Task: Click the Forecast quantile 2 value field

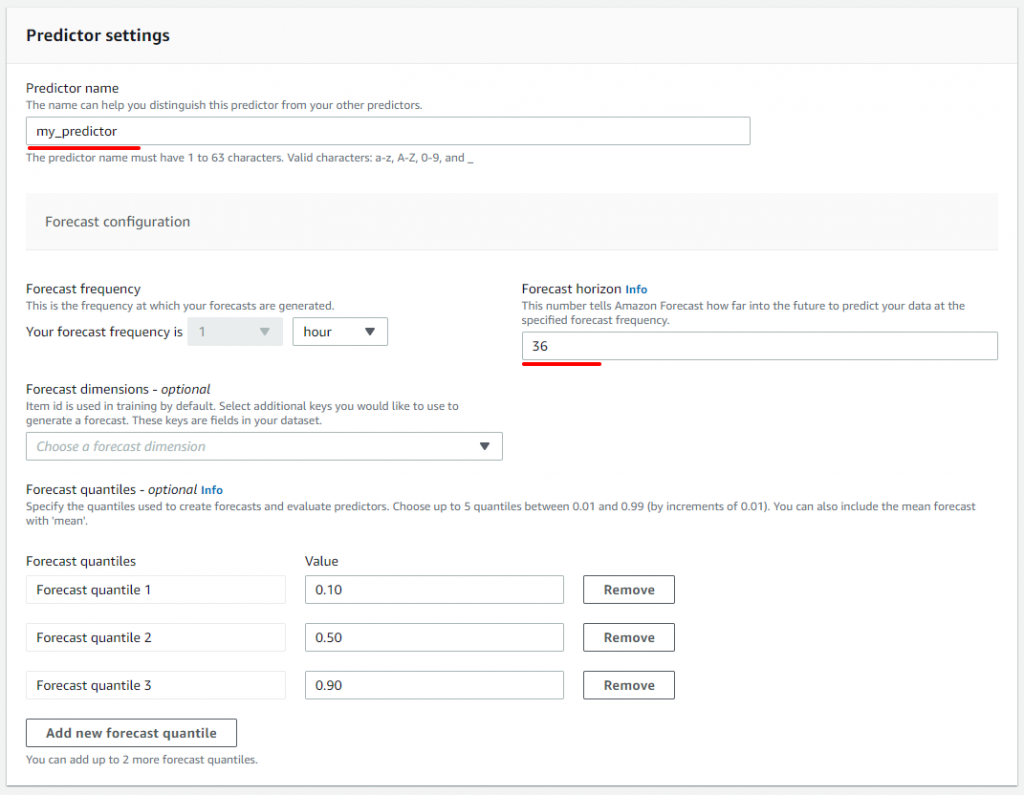Action: coord(434,638)
